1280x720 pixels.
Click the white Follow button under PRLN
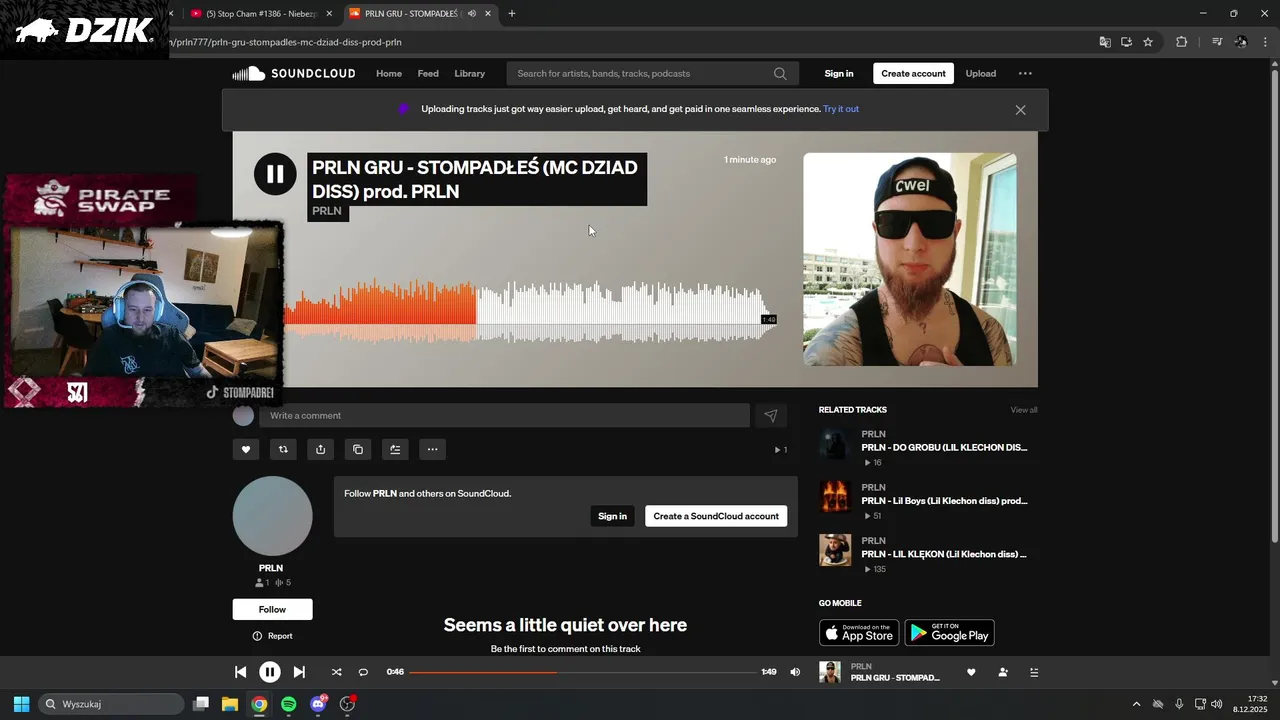click(x=272, y=609)
